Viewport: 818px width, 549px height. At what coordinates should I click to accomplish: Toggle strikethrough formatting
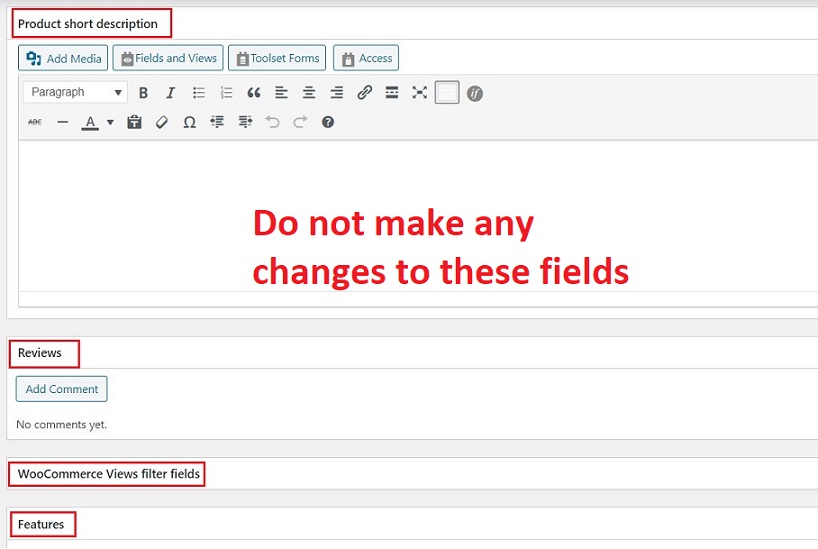35,122
